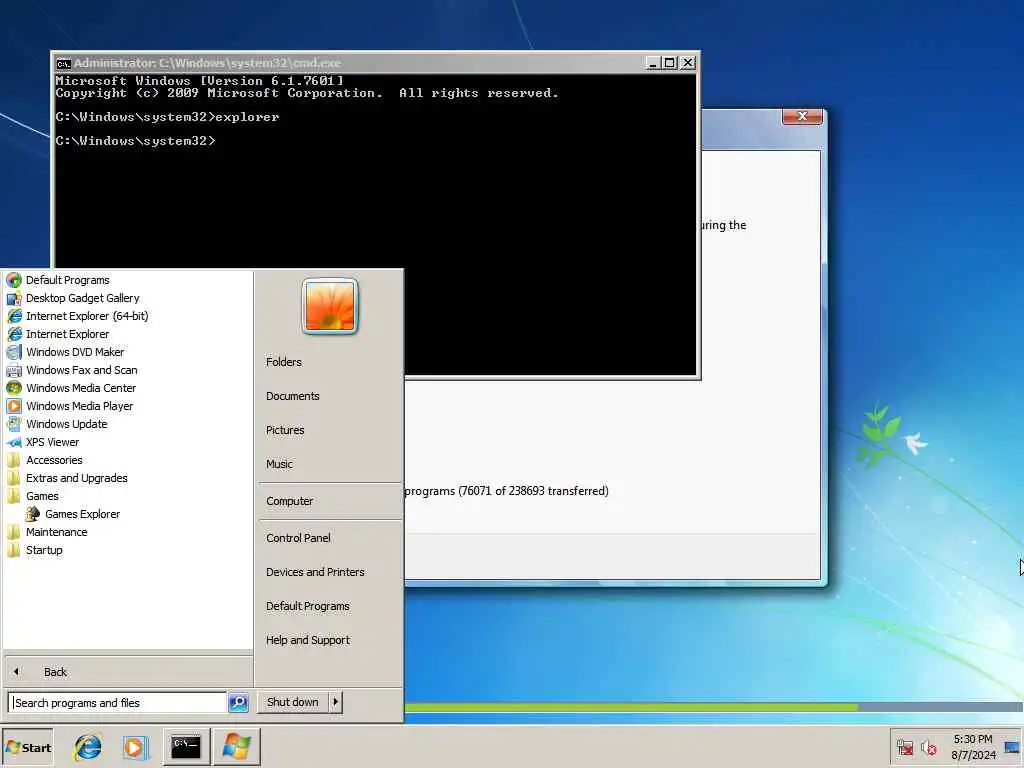The image size is (1024, 768).
Task: Click the green setup progress bar
Action: (631, 707)
